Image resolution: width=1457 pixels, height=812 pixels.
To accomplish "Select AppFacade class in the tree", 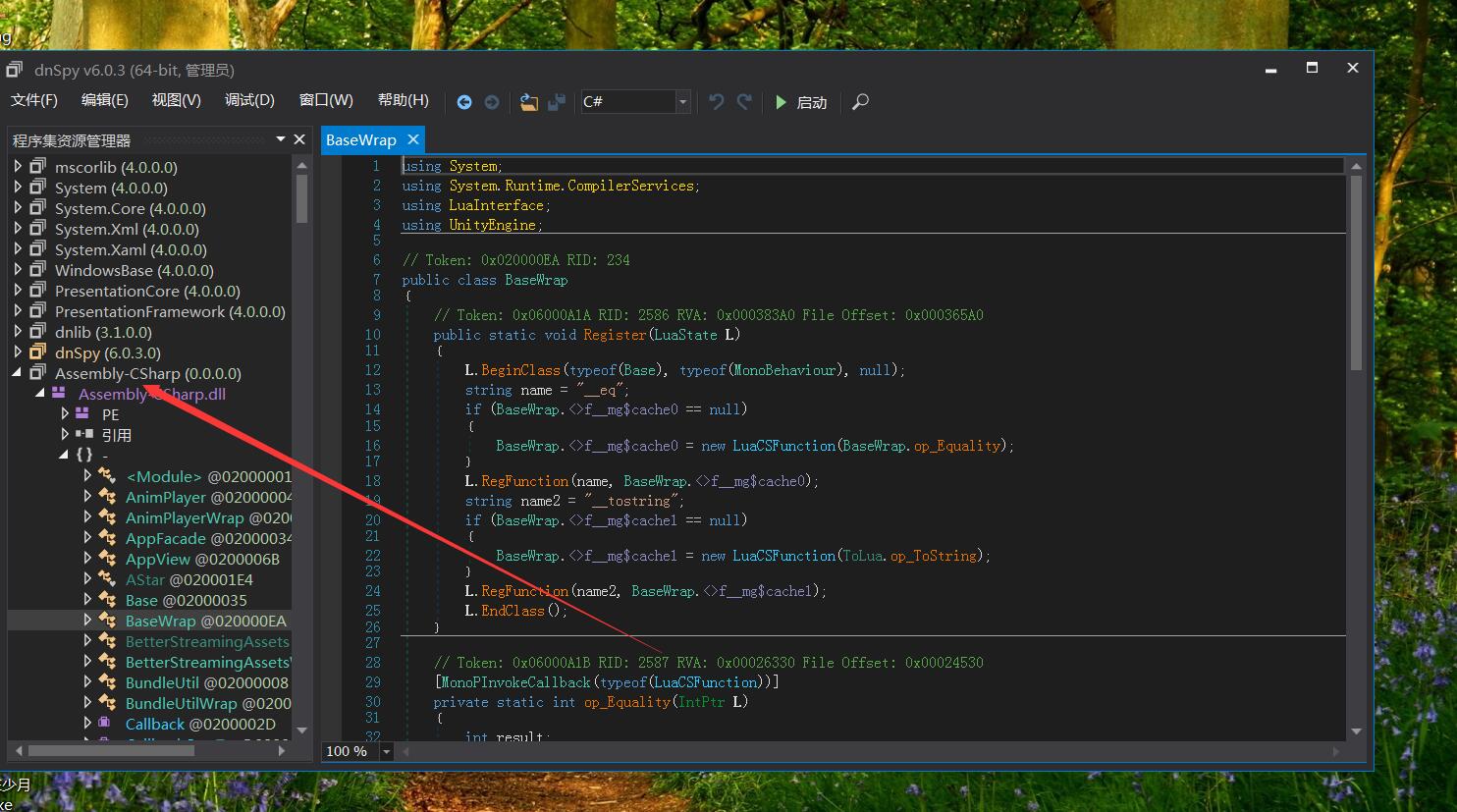I will (165, 538).
